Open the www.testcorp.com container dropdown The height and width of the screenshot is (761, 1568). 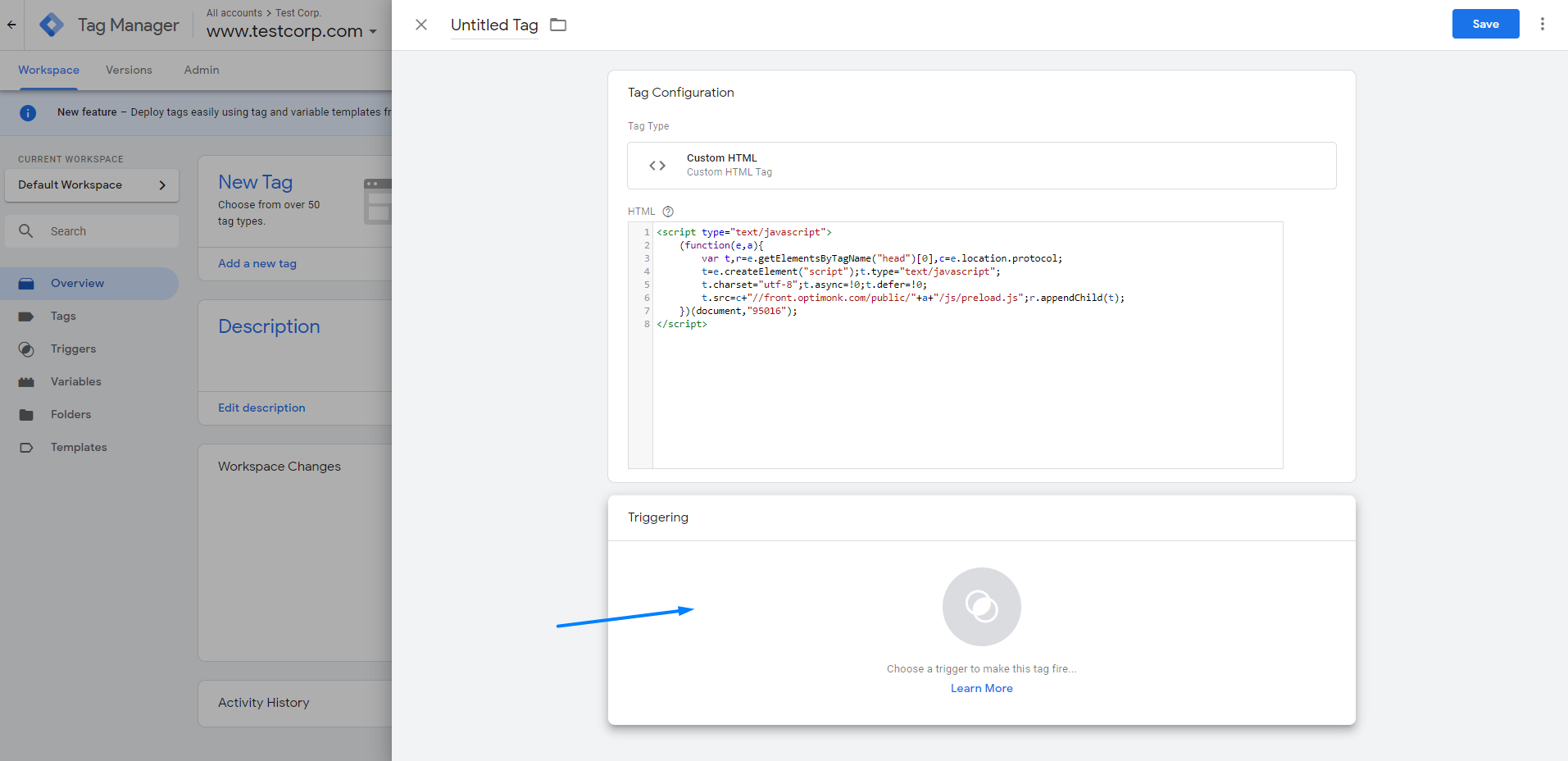(292, 31)
